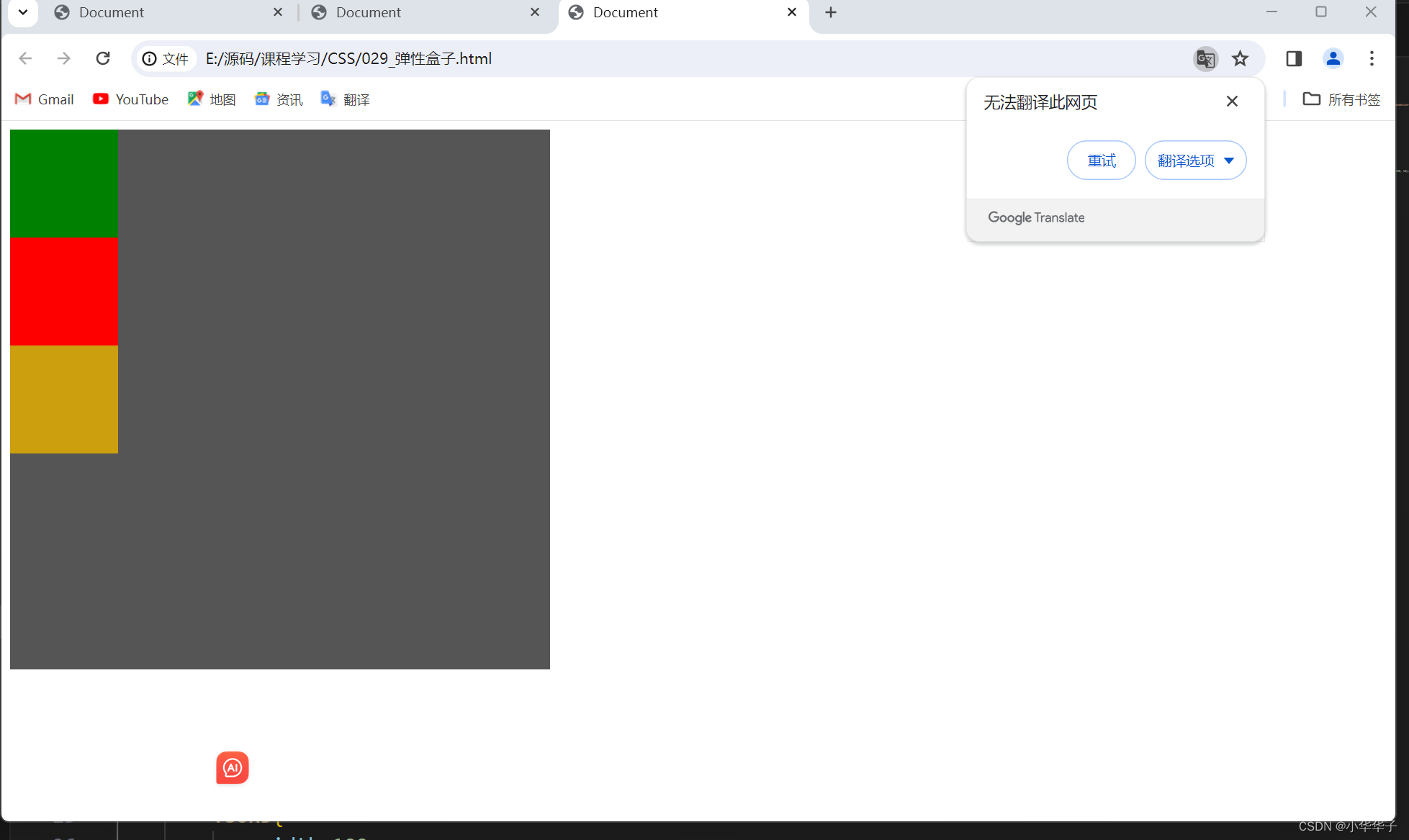This screenshot has height=840, width=1409.
Task: Expand the 翻译选项 dropdown
Action: pyautogui.click(x=1195, y=161)
